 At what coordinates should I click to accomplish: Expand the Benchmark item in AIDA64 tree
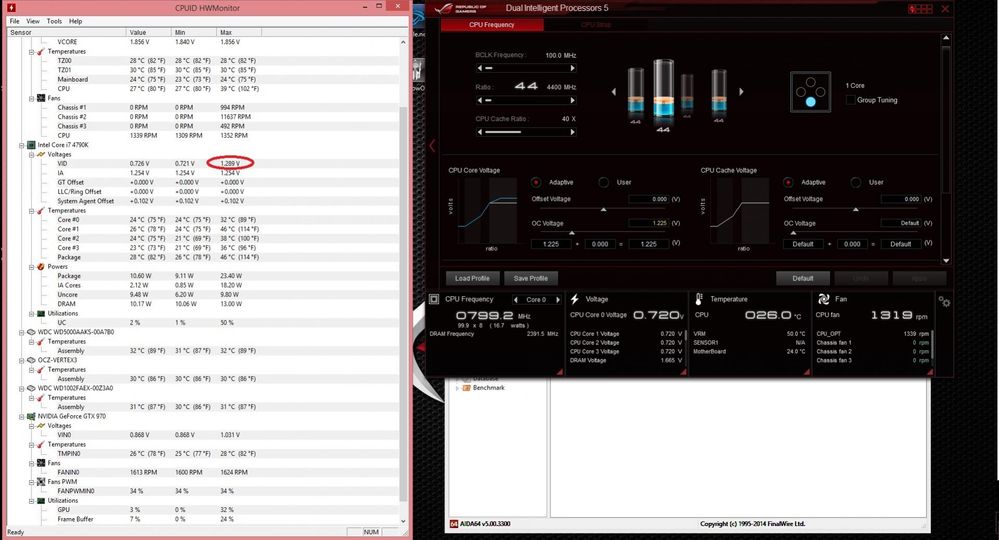(457, 388)
